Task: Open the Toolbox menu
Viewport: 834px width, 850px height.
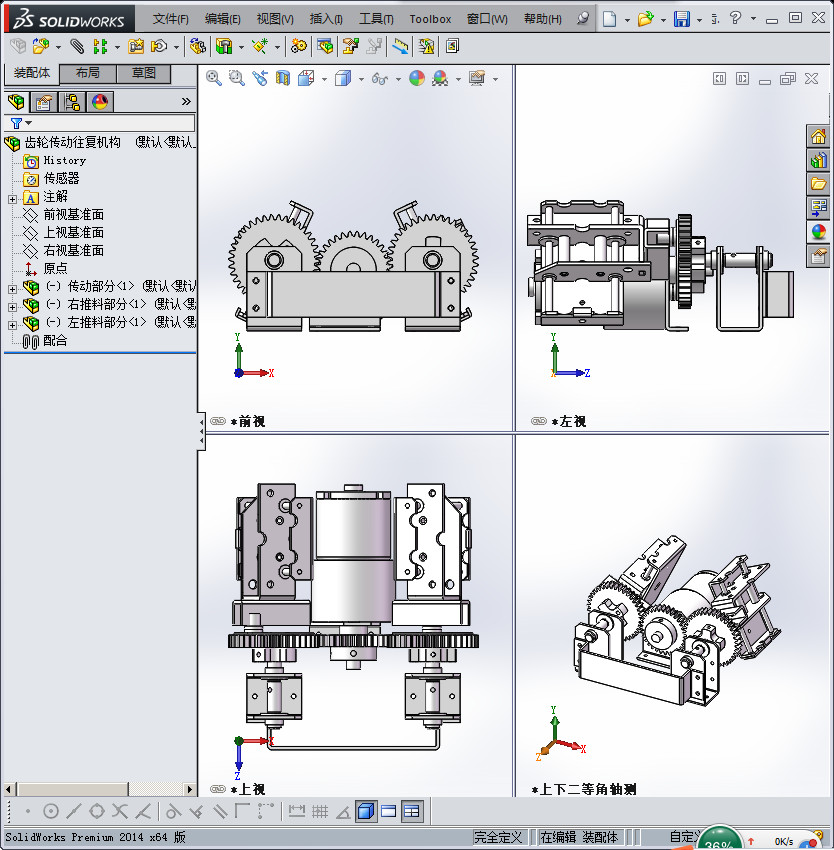Action: [x=430, y=19]
